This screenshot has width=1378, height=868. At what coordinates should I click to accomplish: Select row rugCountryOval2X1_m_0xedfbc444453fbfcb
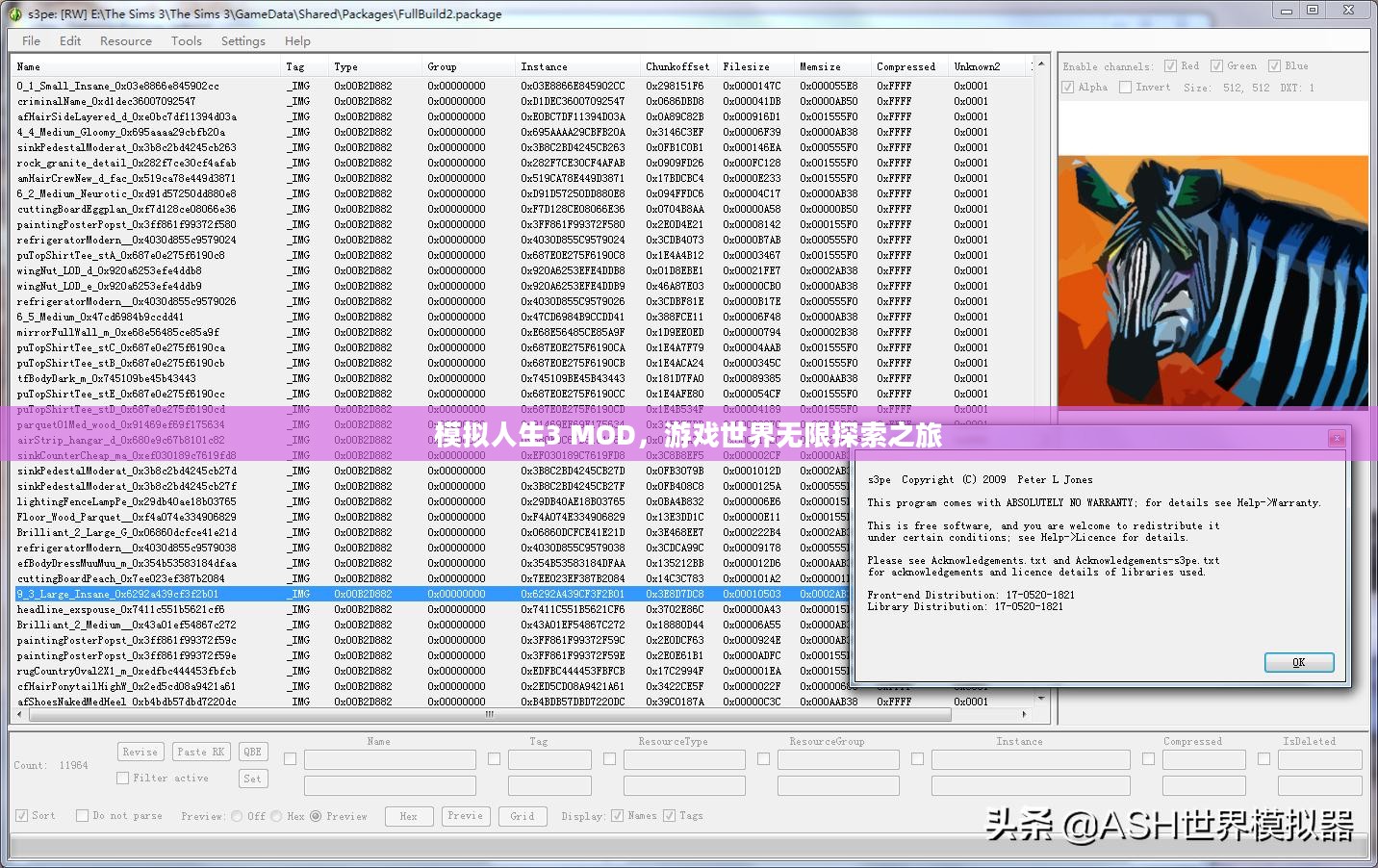point(432,671)
